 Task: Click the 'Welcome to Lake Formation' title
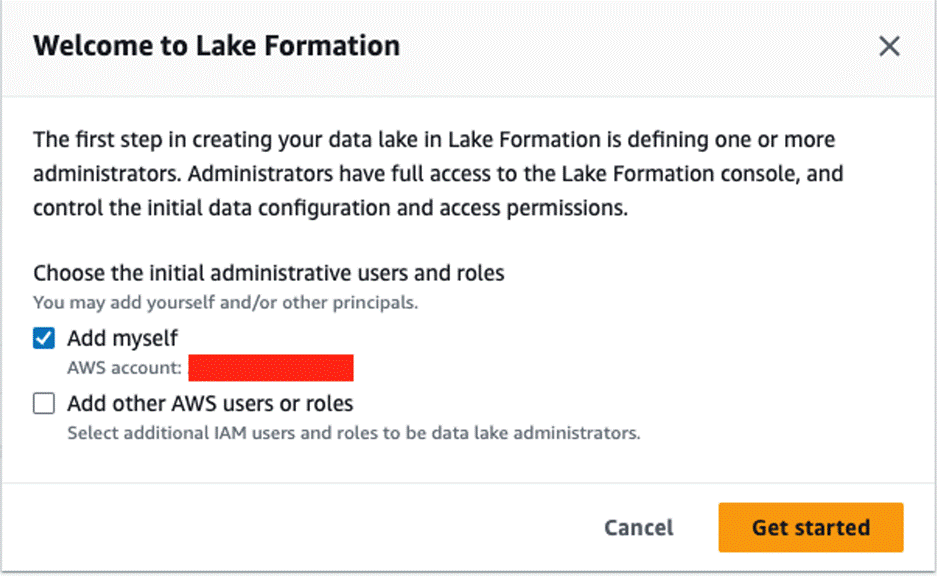pos(216,46)
